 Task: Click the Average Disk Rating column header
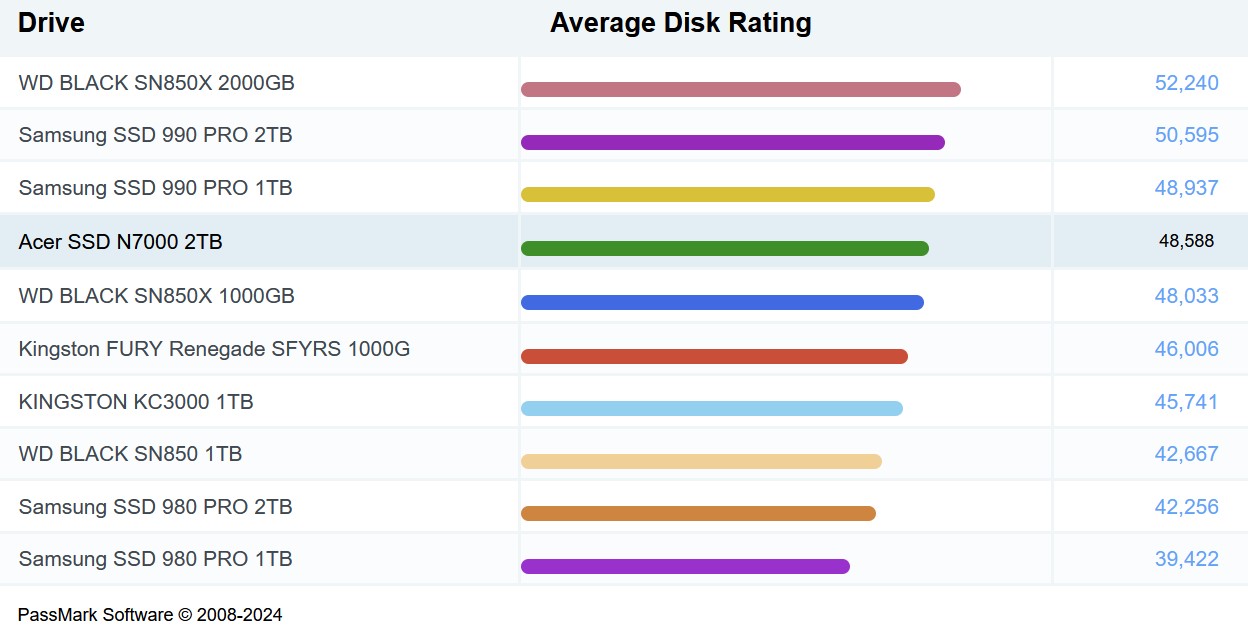680,23
